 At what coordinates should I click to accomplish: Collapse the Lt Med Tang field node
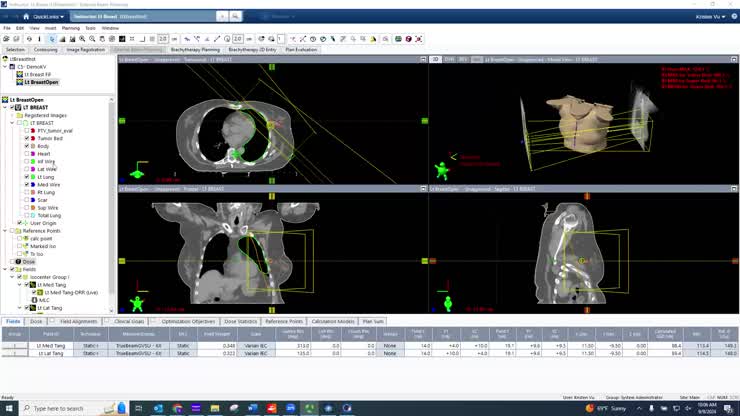[20, 285]
